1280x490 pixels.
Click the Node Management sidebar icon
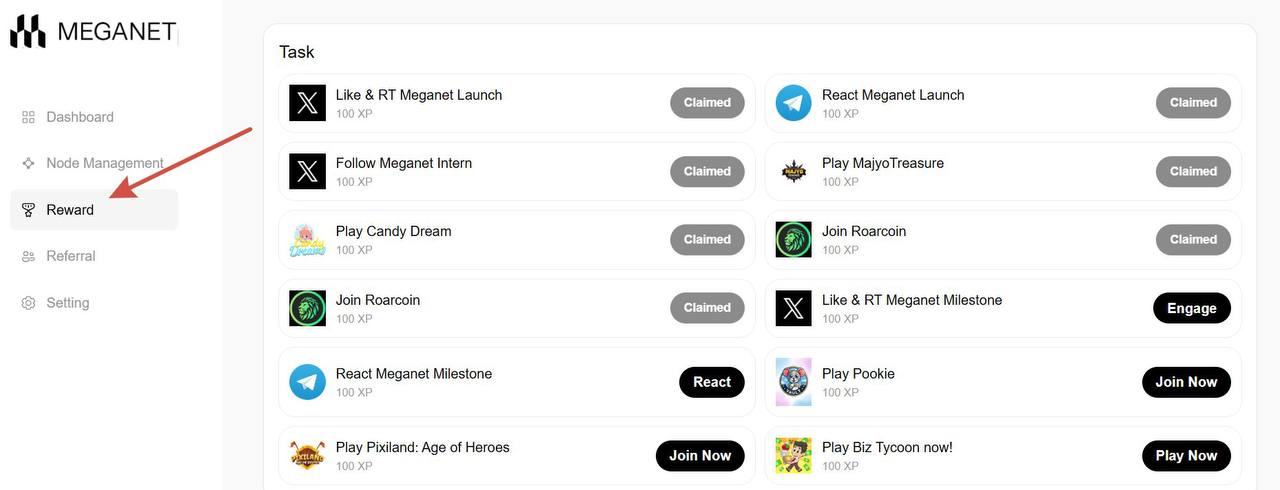click(28, 163)
